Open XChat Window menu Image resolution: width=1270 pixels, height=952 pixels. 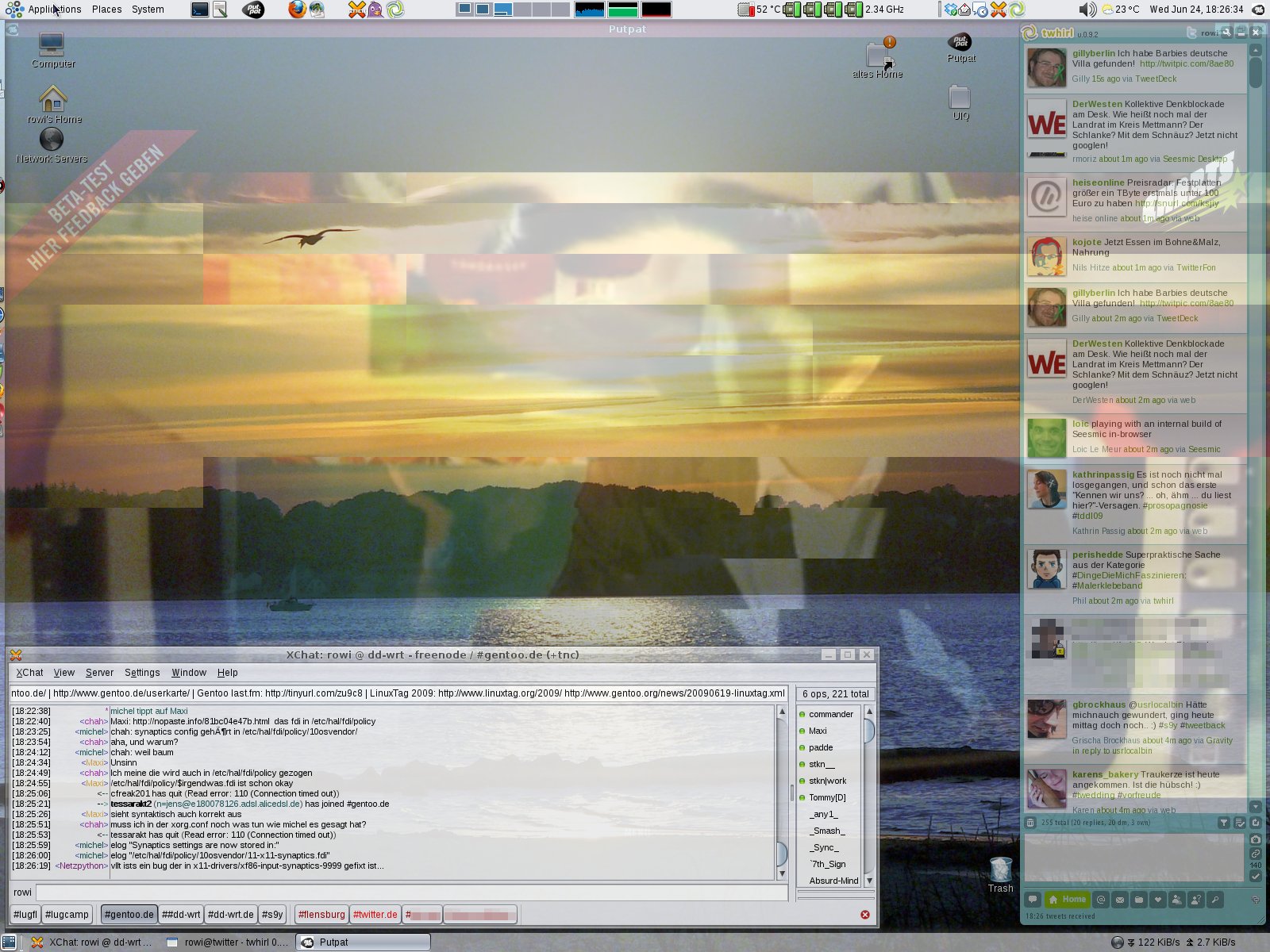coord(189,673)
